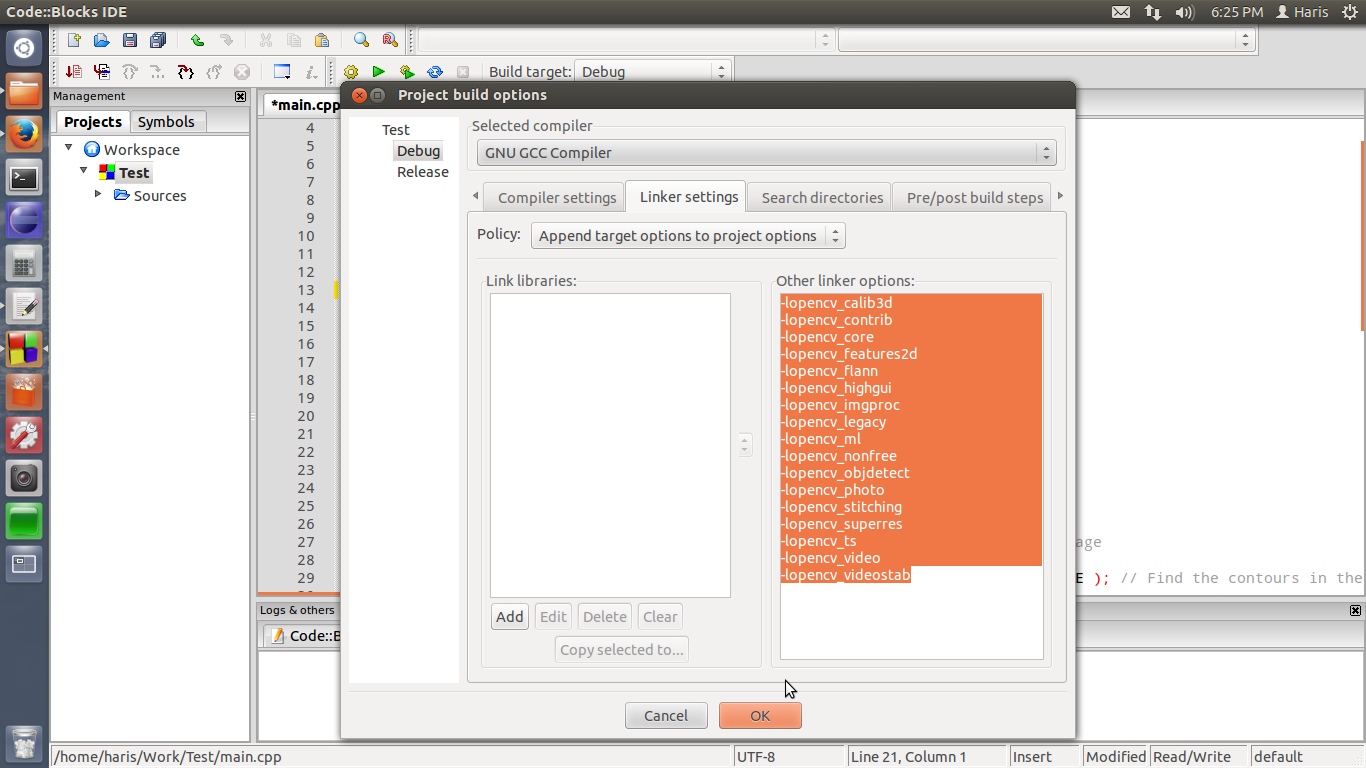The image size is (1366, 768).
Task: Cancel the Project build options dialog
Action: 666,716
